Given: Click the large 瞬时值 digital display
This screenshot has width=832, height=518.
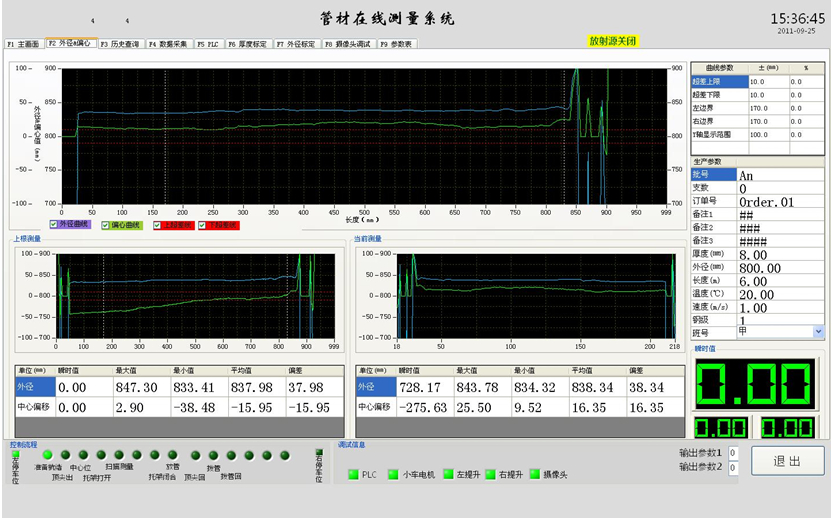Looking at the screenshot, I should tap(755, 384).
